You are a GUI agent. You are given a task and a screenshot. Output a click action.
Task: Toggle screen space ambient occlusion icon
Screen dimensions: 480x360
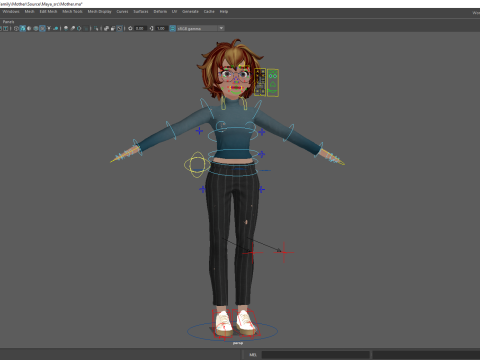point(66,28)
